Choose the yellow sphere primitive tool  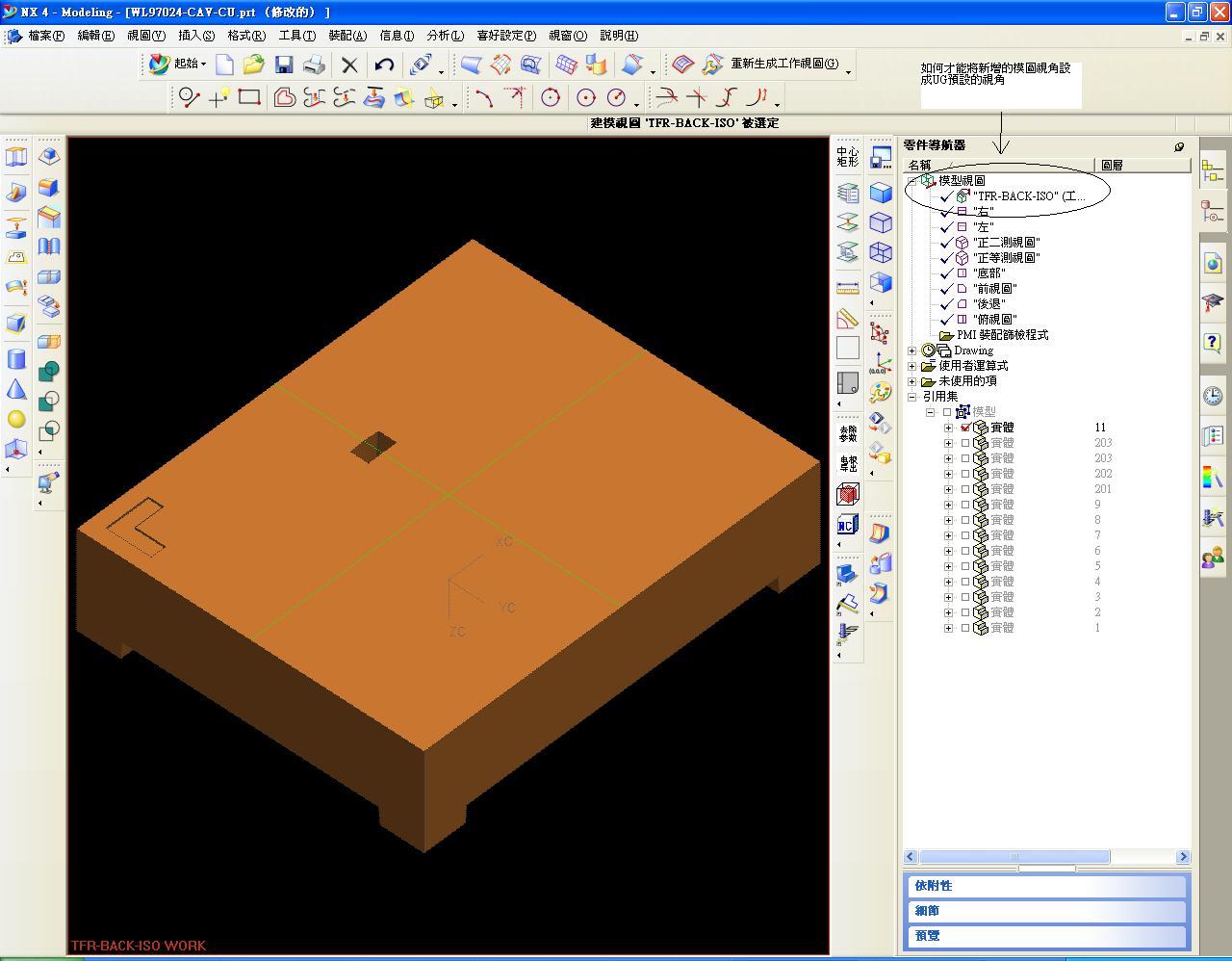point(16,419)
